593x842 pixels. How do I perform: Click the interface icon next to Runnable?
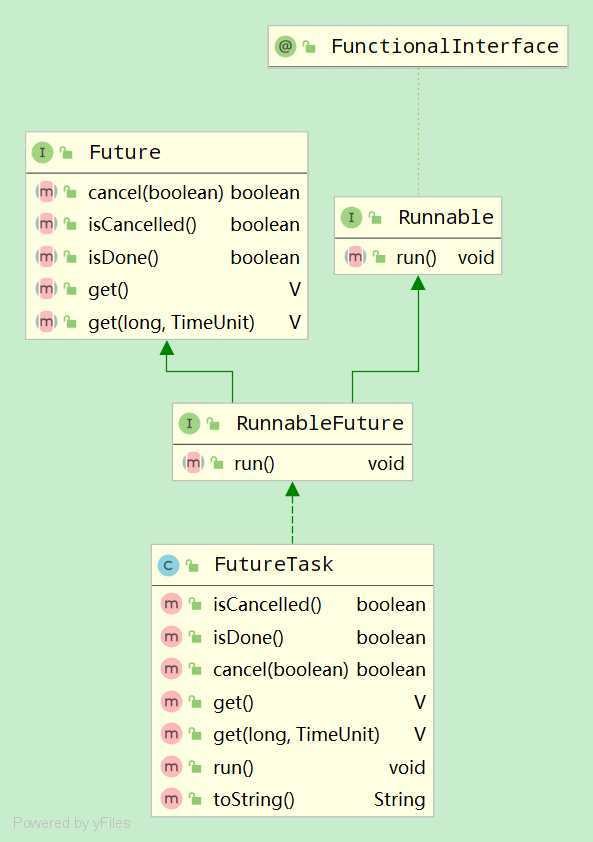(351, 217)
